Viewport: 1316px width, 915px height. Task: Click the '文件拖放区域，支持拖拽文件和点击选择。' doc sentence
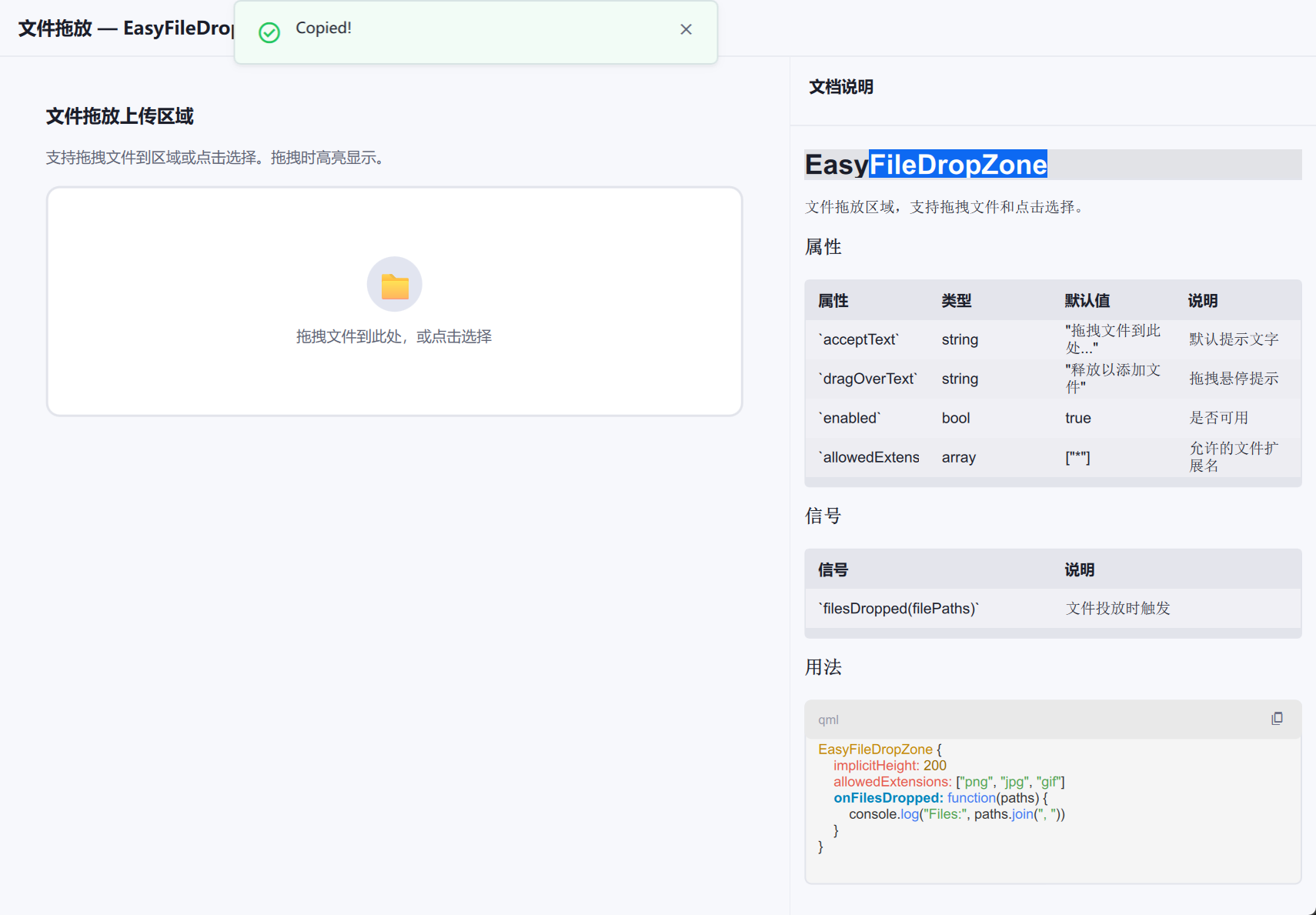945,207
